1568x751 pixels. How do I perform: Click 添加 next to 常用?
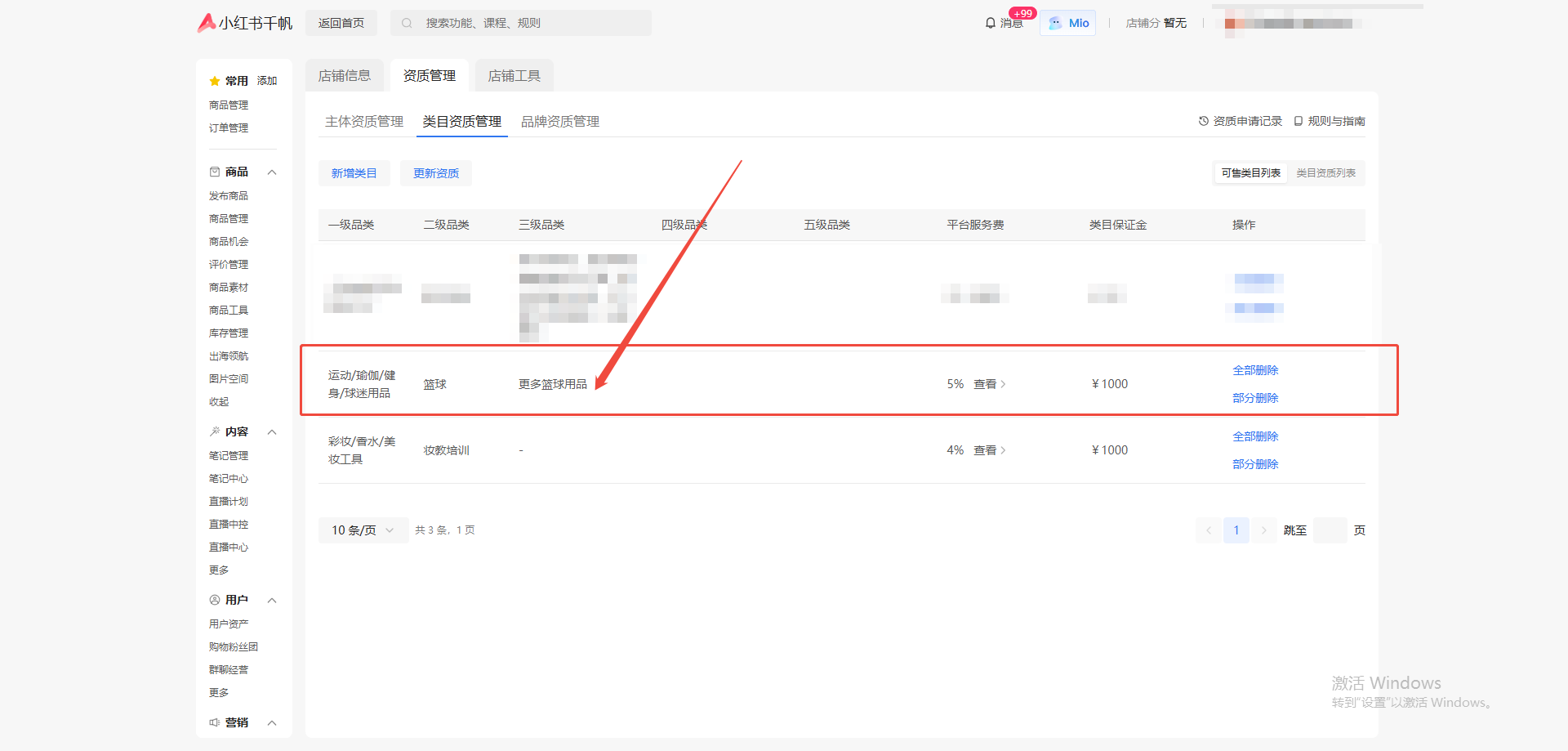267,81
